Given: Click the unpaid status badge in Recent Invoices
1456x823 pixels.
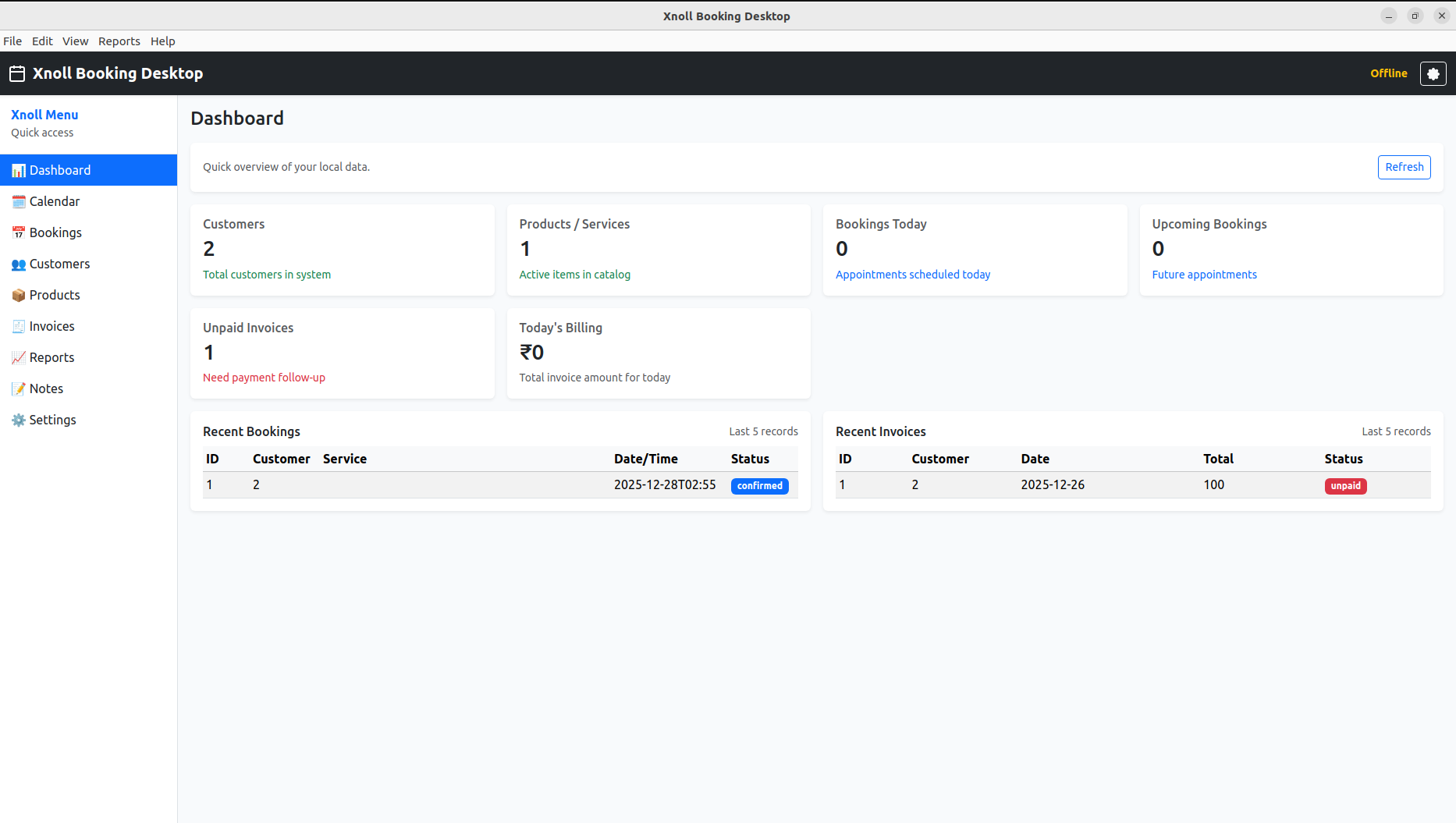Looking at the screenshot, I should point(1345,485).
